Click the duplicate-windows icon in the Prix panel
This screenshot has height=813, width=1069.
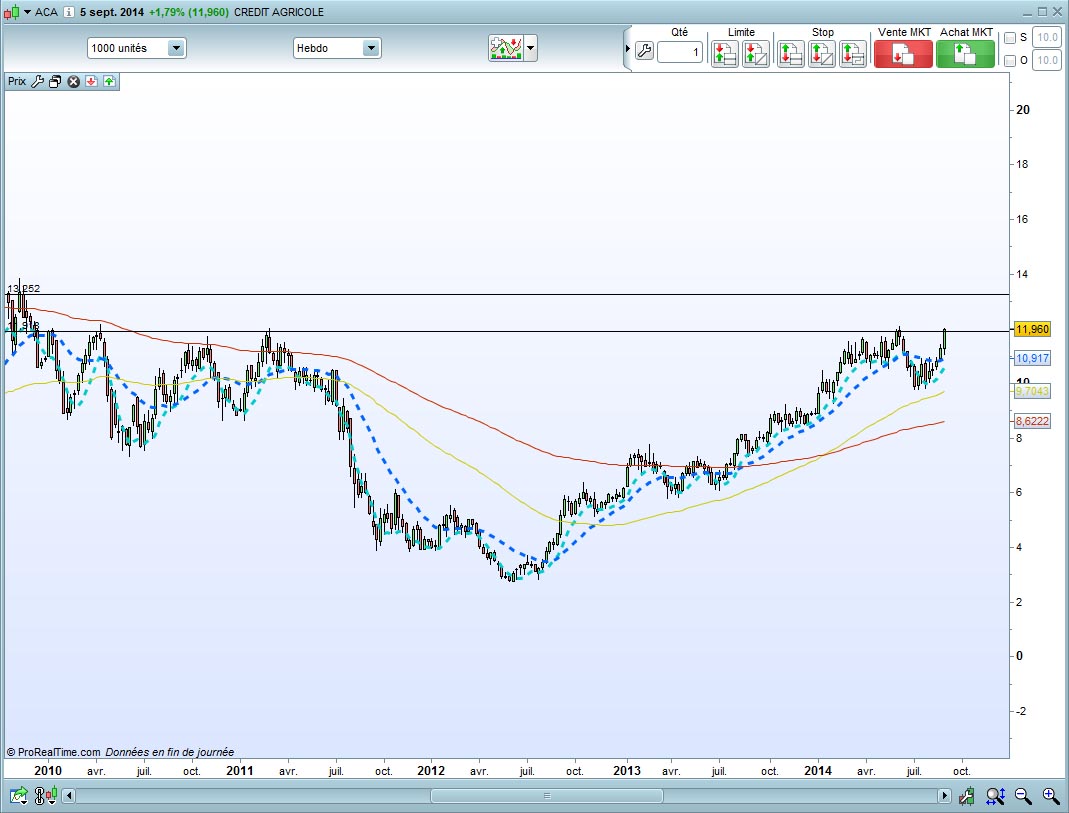click(x=55, y=82)
